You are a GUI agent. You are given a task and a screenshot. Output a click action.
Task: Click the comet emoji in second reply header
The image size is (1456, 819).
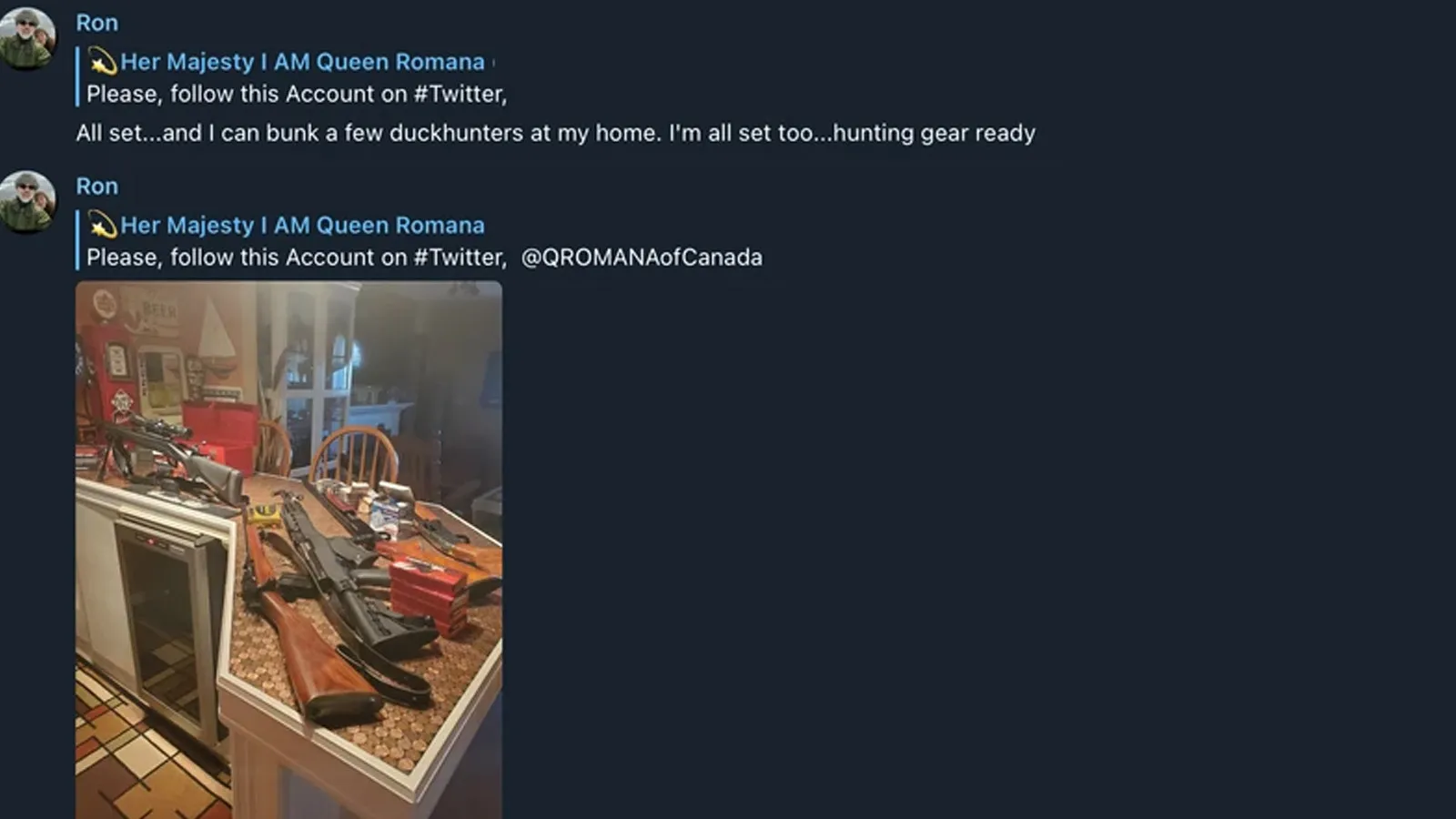103,226
